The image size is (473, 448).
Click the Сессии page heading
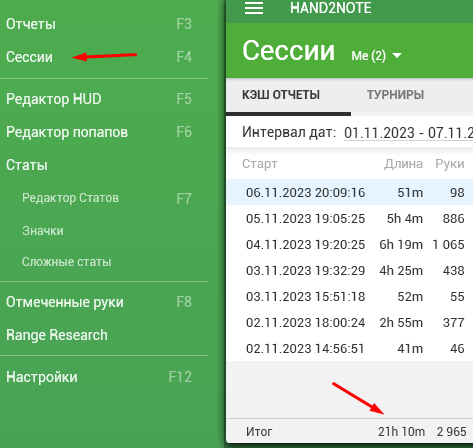point(288,51)
